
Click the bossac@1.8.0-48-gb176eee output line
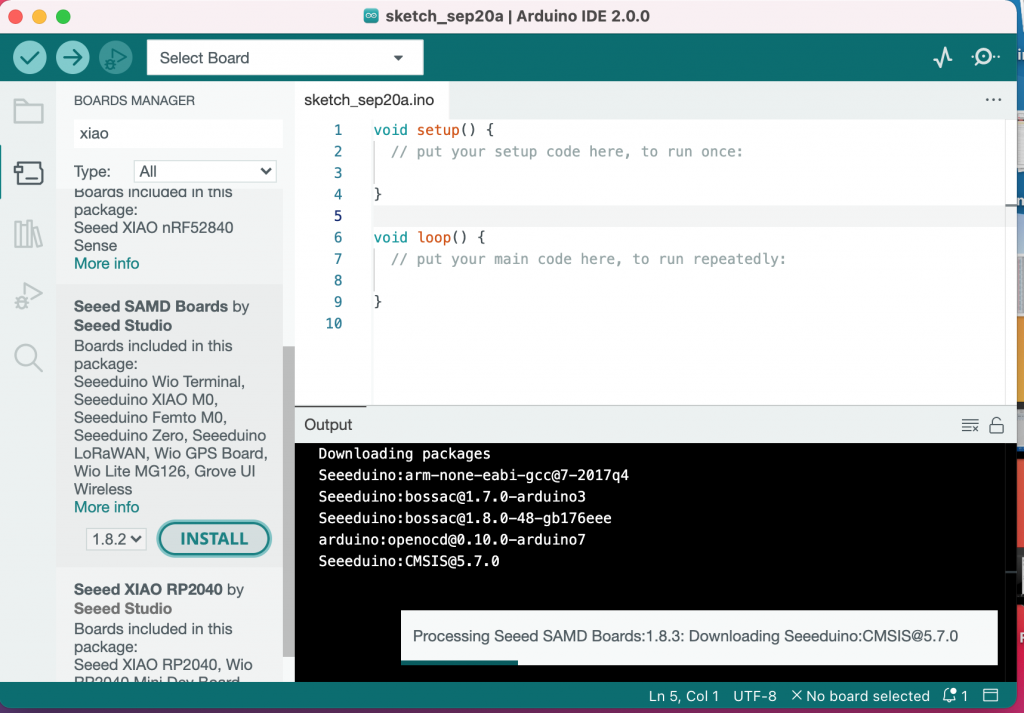465,518
